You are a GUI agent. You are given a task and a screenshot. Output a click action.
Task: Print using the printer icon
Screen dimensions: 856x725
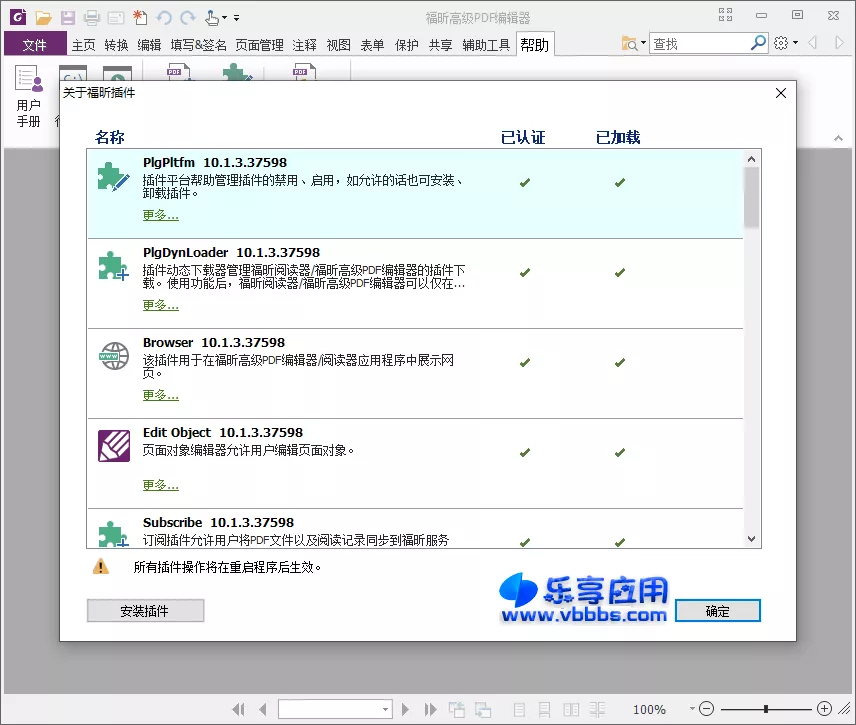pos(92,18)
